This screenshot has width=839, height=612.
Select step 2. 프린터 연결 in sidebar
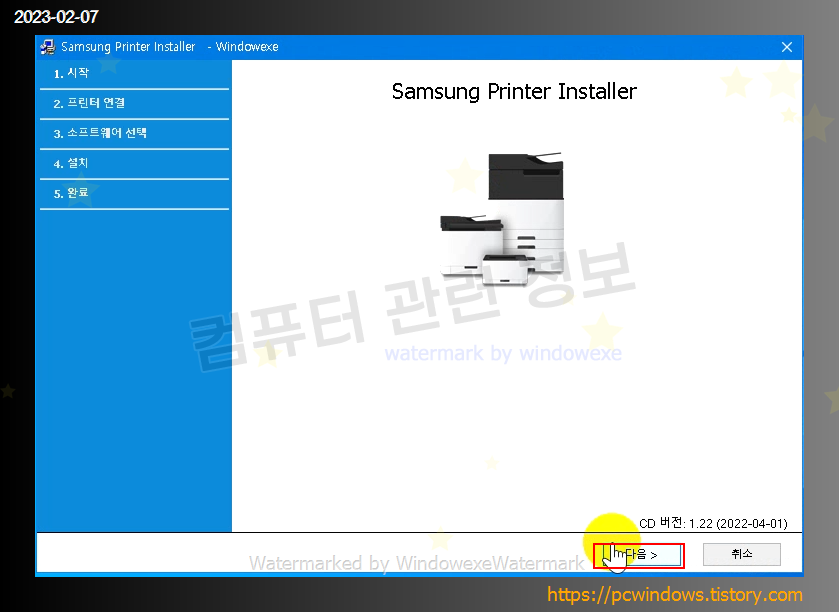[x=134, y=104]
